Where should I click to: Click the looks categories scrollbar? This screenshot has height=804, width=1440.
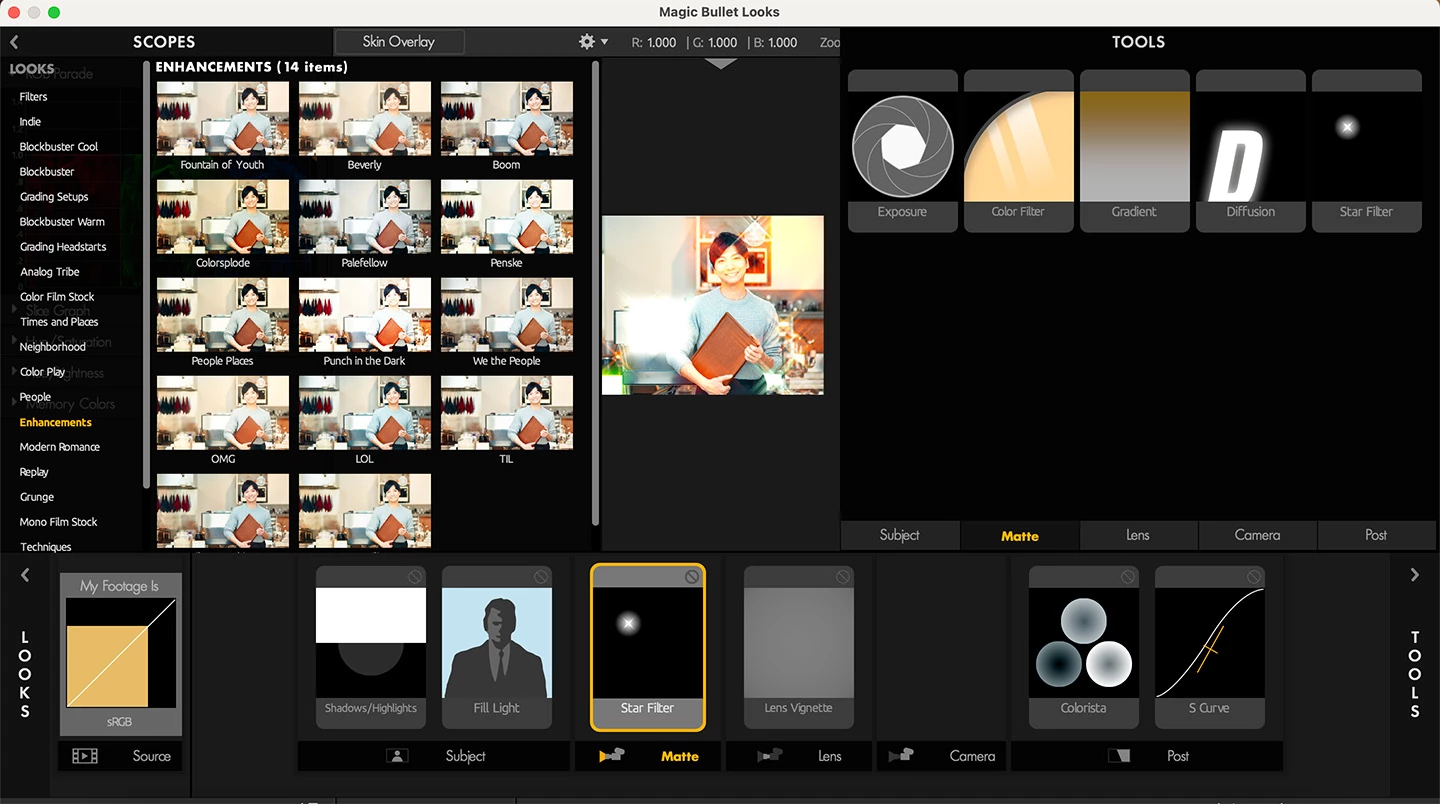148,275
